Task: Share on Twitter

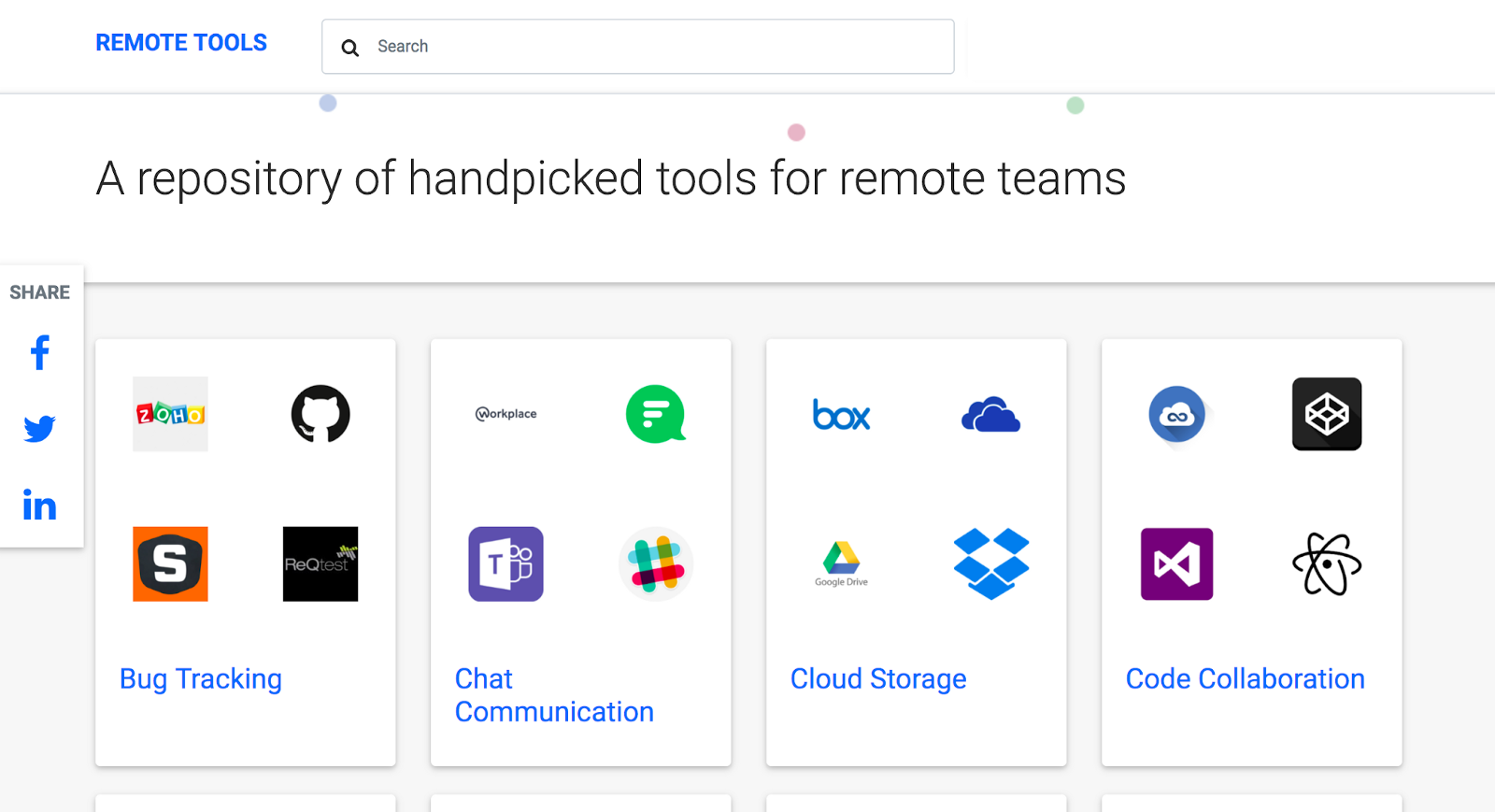Action: [x=39, y=429]
